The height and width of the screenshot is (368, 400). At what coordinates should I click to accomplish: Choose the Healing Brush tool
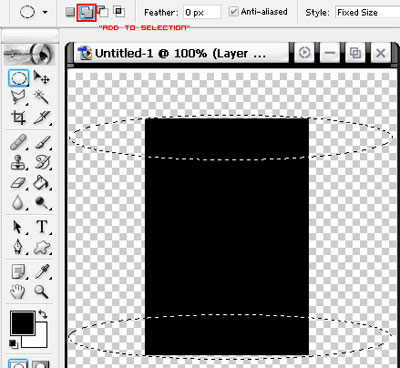18,142
